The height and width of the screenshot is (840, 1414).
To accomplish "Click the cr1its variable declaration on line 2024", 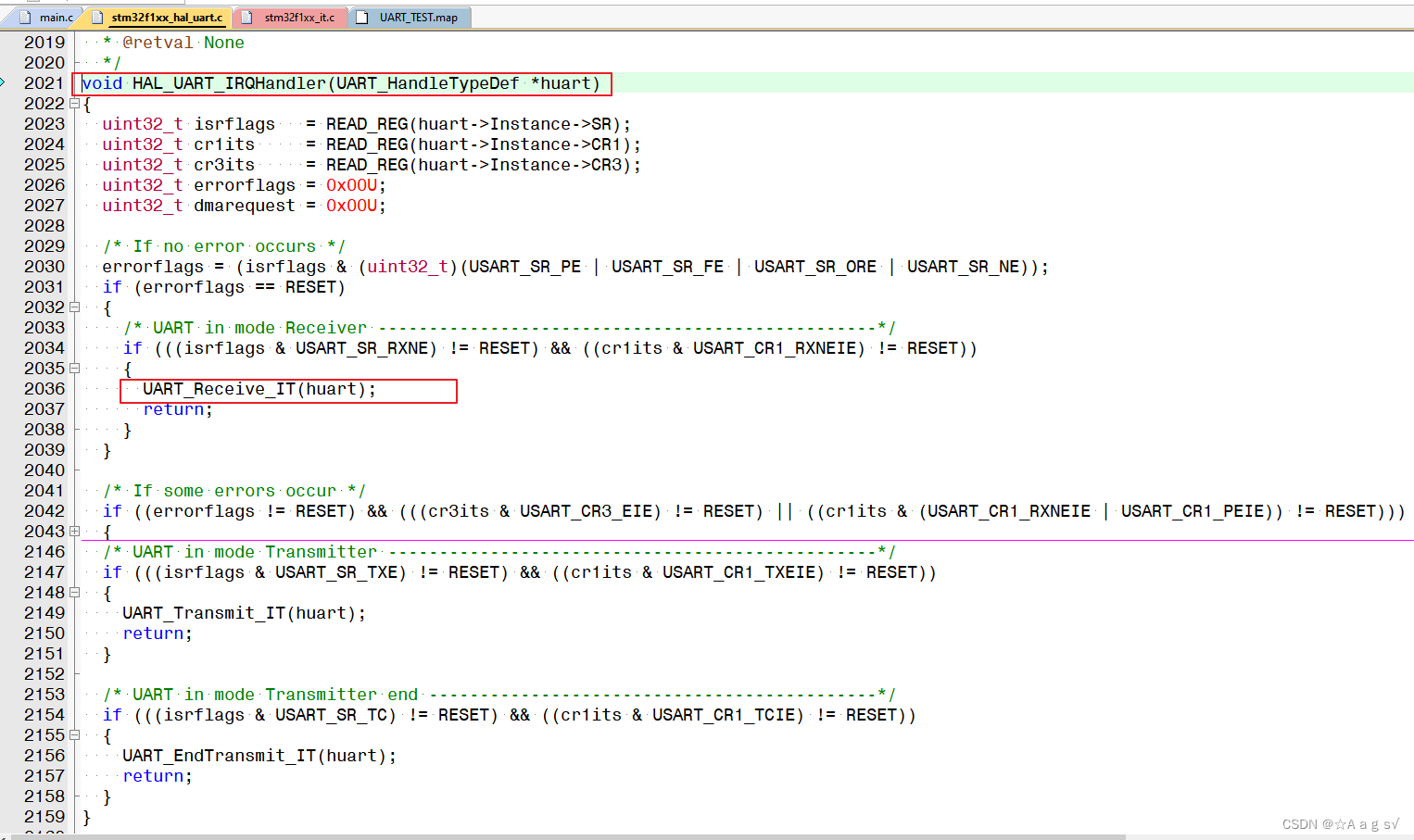I will click(224, 144).
